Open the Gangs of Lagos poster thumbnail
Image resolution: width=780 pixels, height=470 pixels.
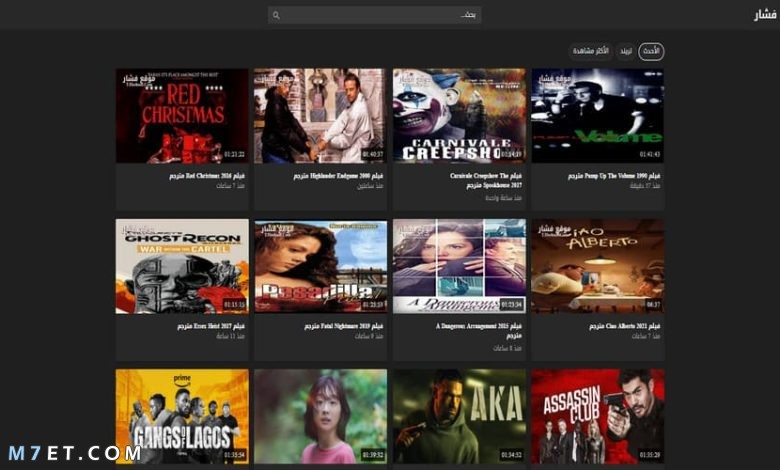coord(182,417)
